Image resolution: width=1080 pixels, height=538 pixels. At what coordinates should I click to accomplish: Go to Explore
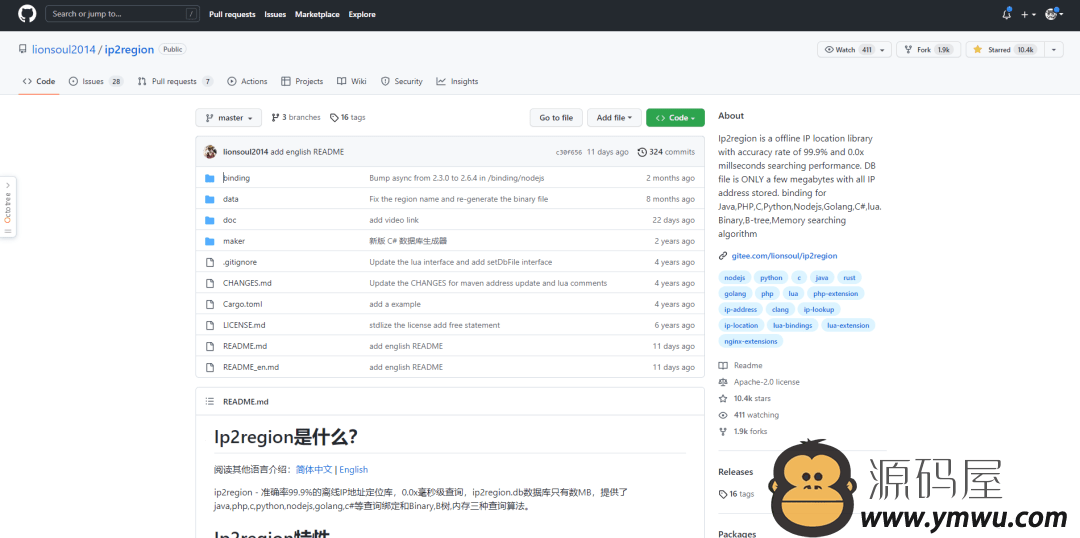coord(362,14)
